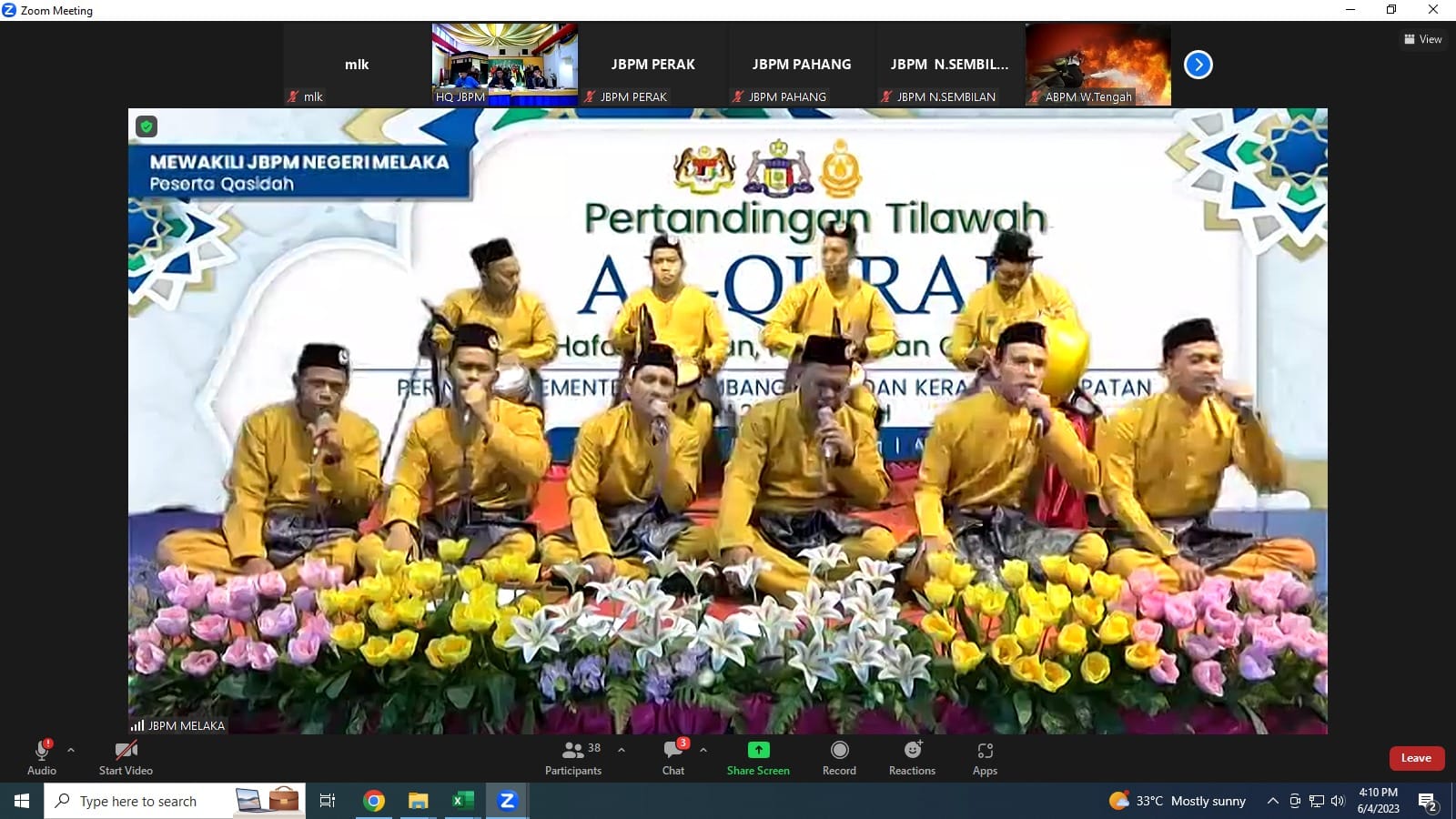The image size is (1456, 819).
Task: Show next participants with blue arrow
Action: [x=1198, y=65]
